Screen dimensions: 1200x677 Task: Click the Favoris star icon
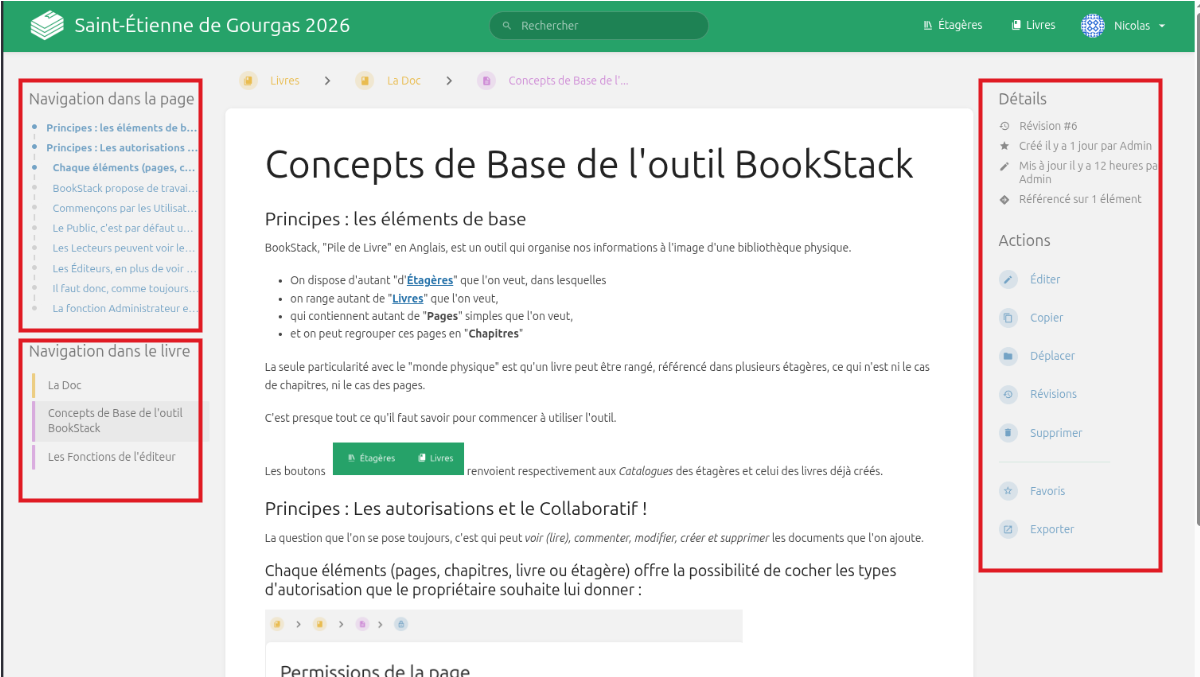coord(1008,491)
